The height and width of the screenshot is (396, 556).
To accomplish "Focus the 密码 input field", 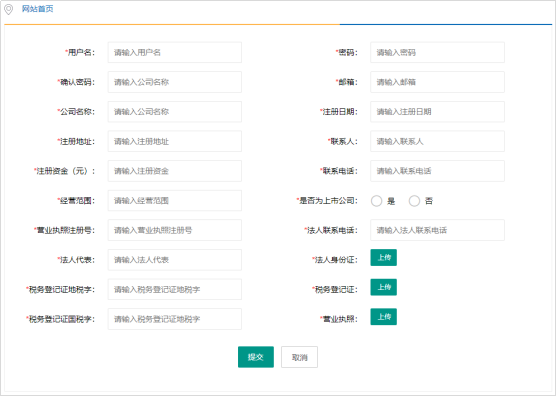I will click(x=437, y=52).
